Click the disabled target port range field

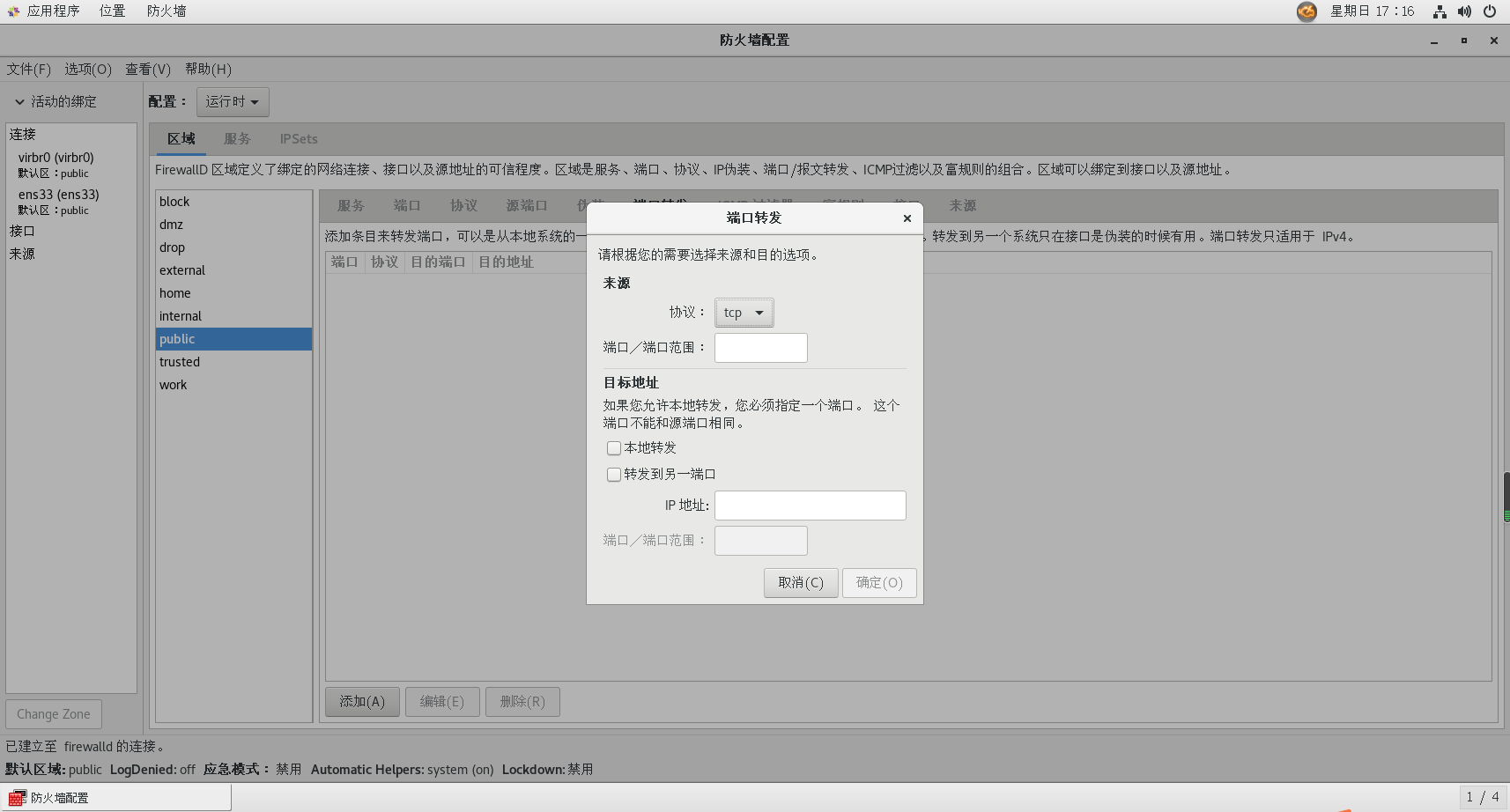pos(760,541)
